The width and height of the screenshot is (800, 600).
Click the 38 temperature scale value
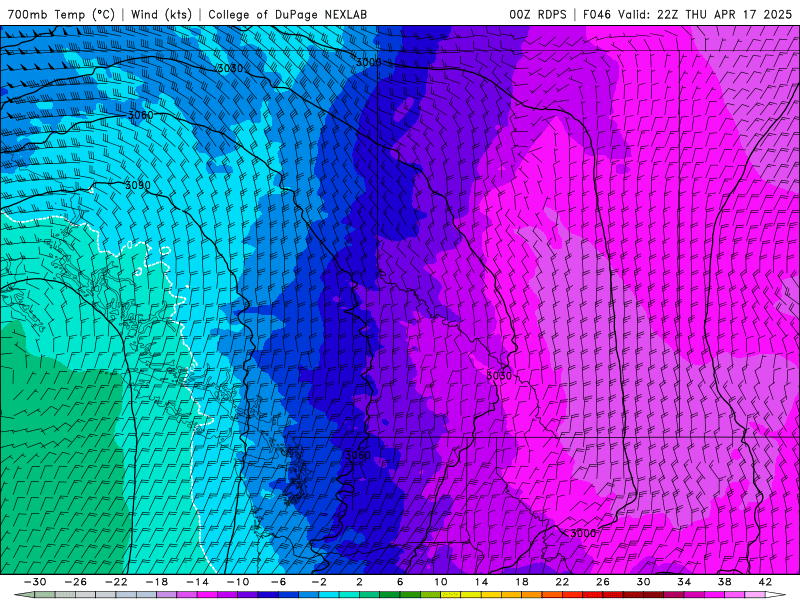[x=724, y=582]
